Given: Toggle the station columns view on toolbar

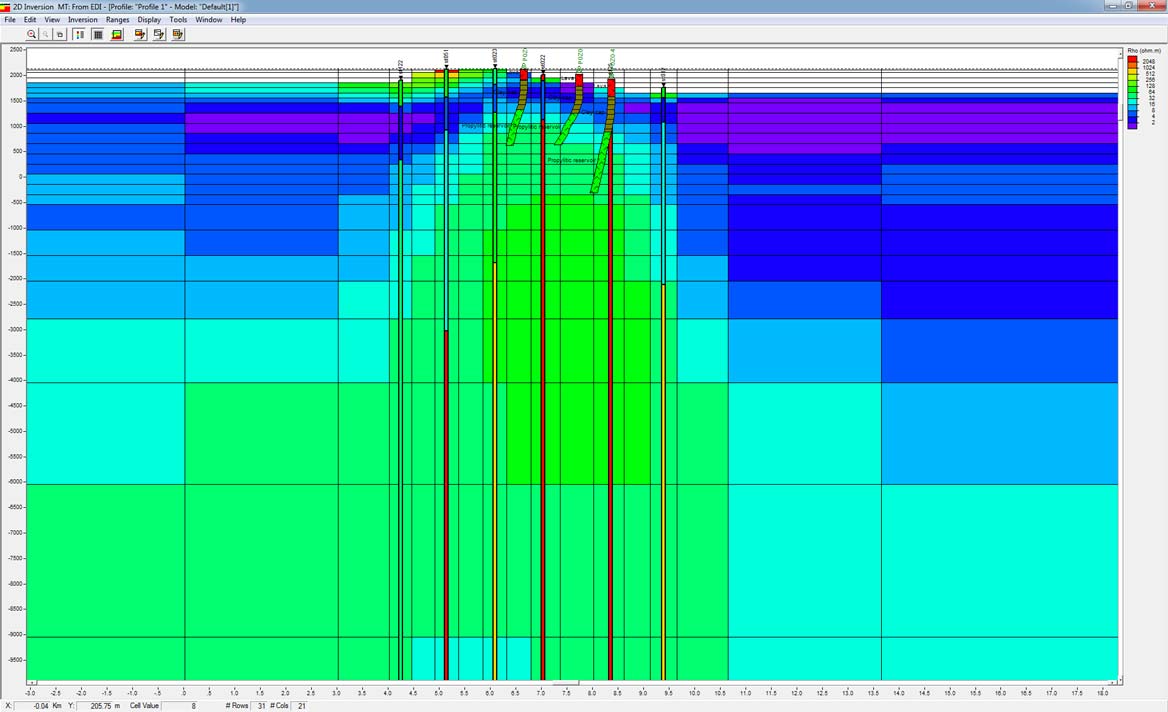Looking at the screenshot, I should tap(79, 33).
